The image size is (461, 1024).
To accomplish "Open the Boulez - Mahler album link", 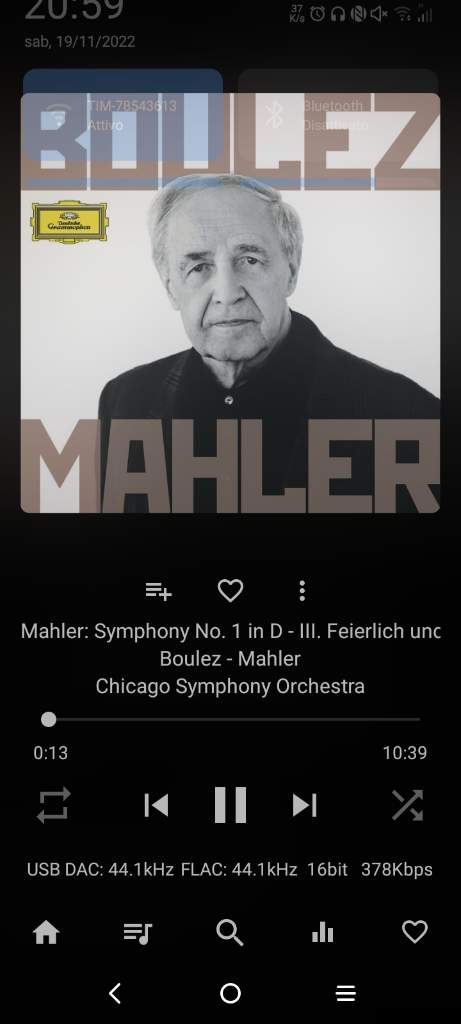I will (x=230, y=658).
